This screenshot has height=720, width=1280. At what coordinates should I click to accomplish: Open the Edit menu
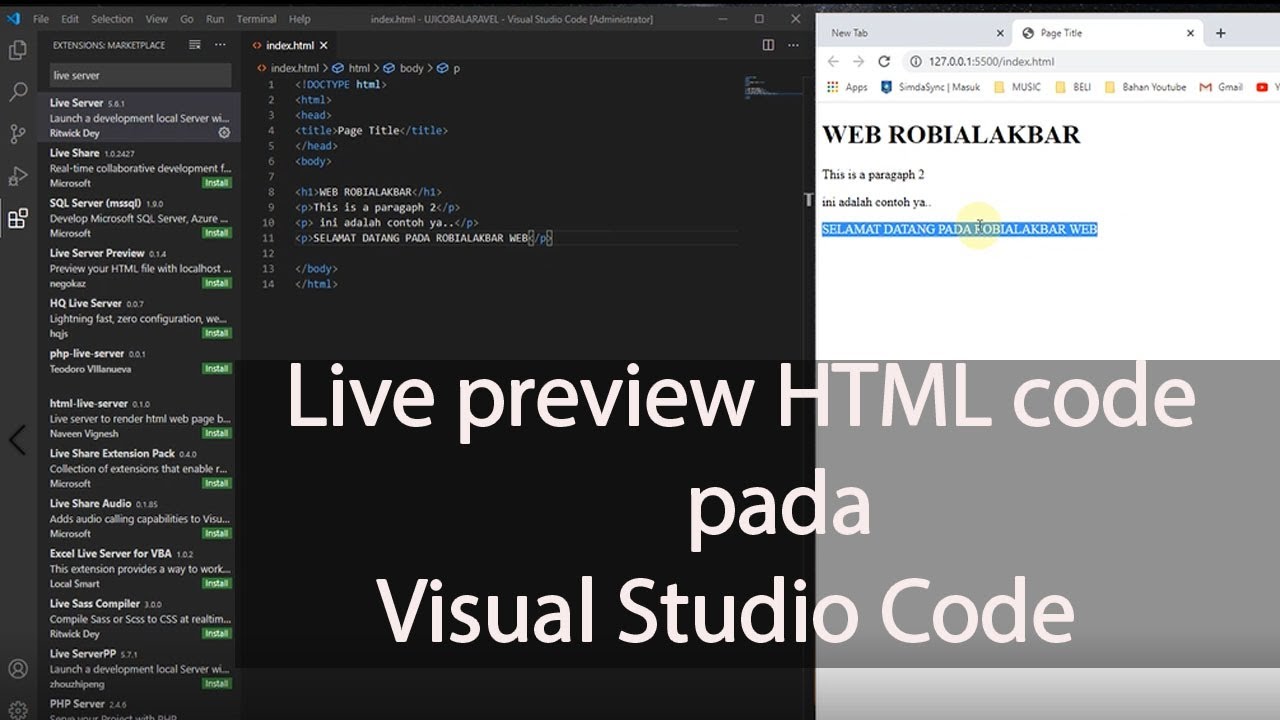tap(70, 19)
